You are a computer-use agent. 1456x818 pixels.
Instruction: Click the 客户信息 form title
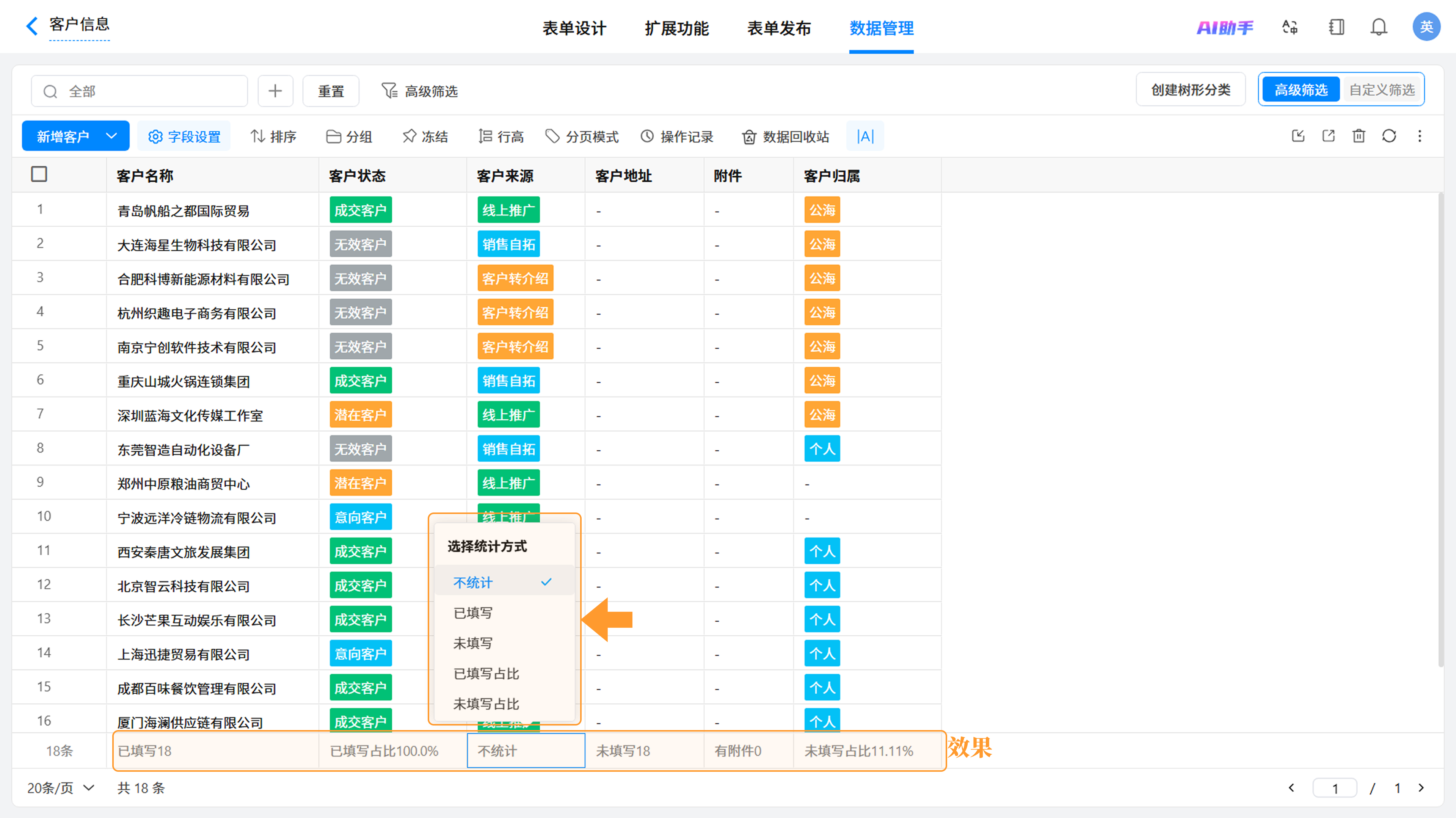click(79, 25)
